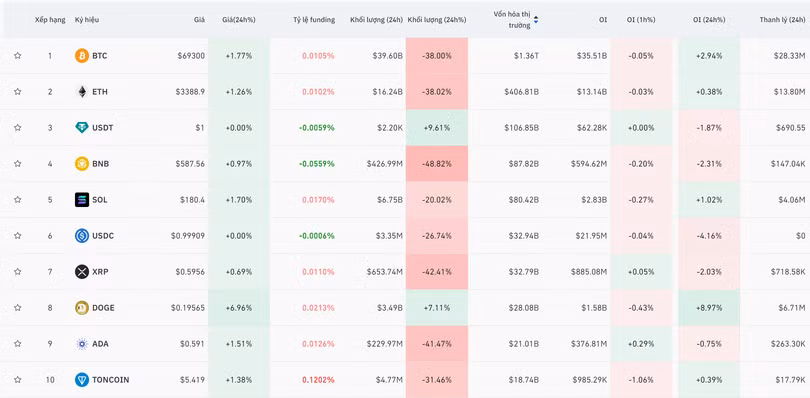Sort by OI (1h%) header
The width and height of the screenshot is (810, 398).
point(641,20)
